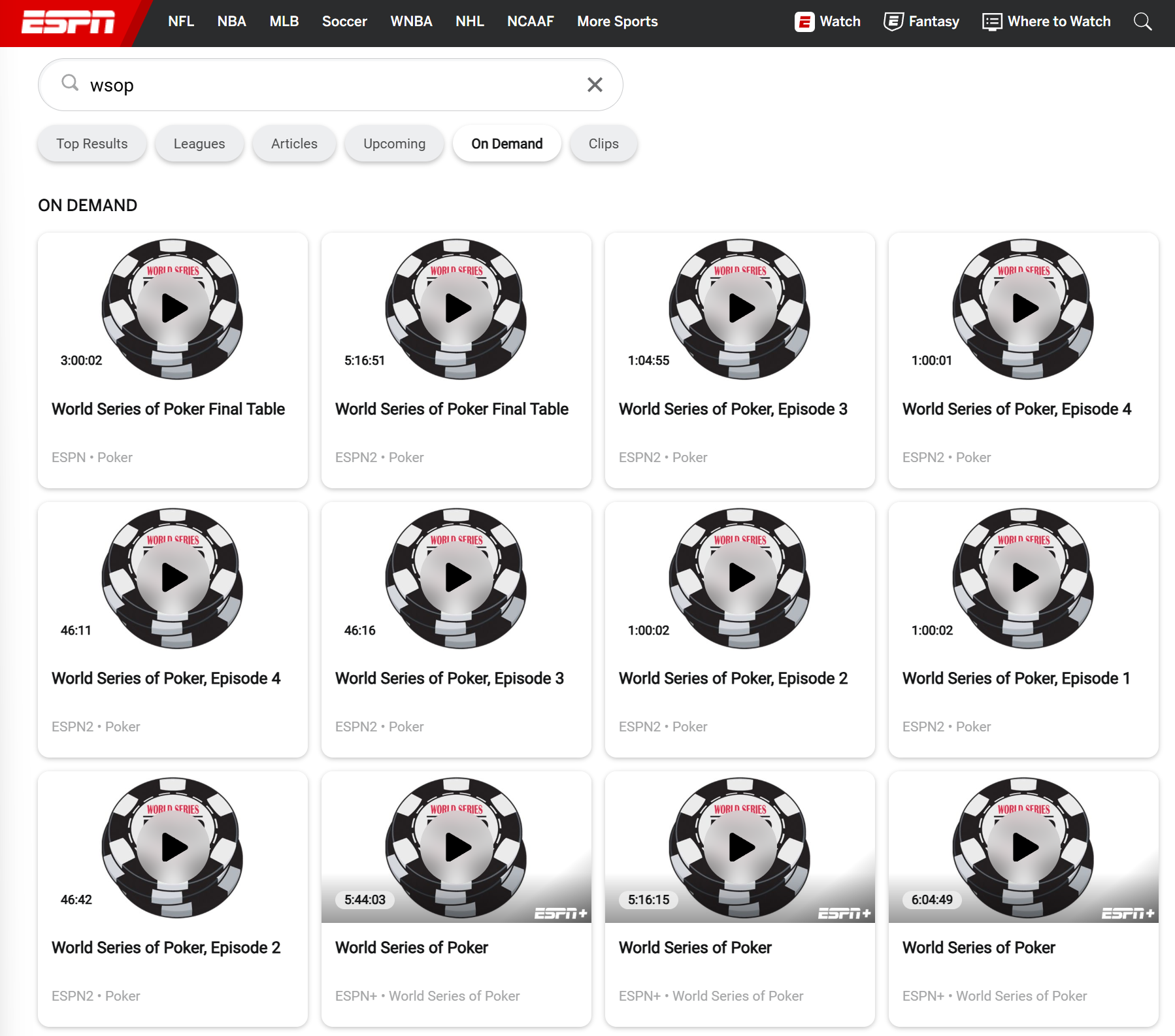The height and width of the screenshot is (1036, 1175).
Task: Open the Fantasy shield icon
Action: [x=893, y=22]
